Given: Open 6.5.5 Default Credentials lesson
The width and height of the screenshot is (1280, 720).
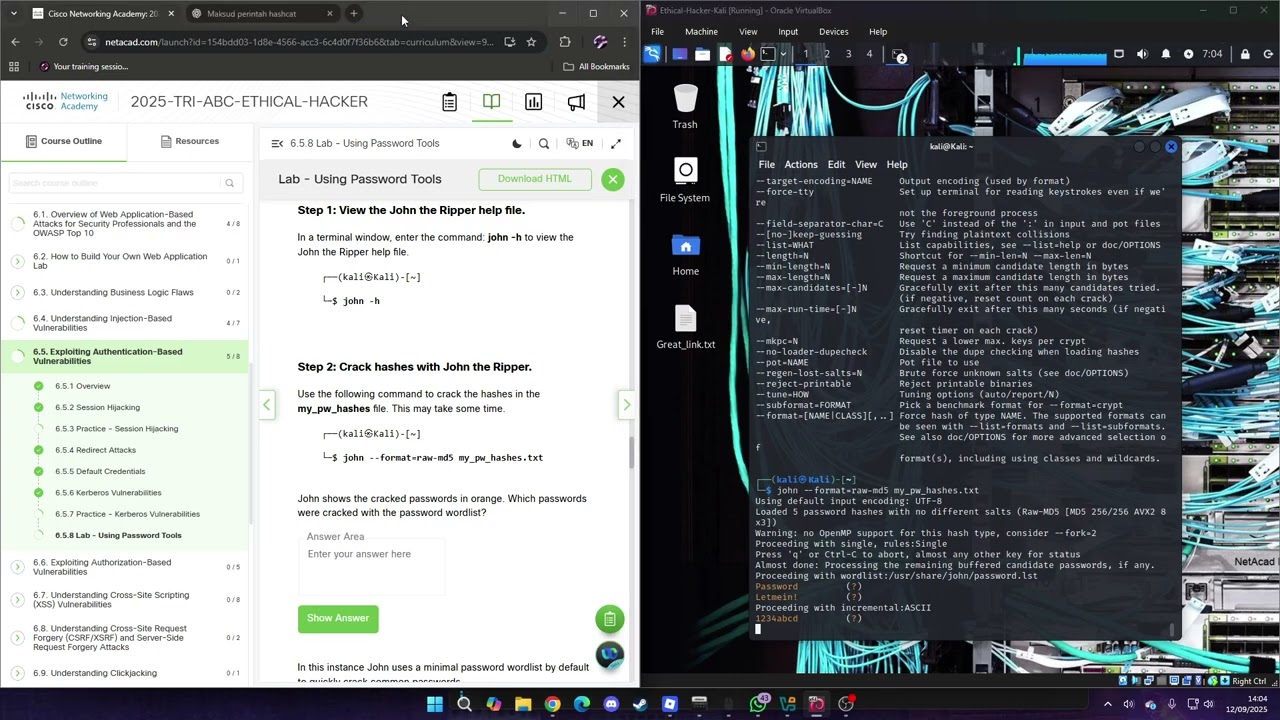Looking at the screenshot, I should pyautogui.click(x=100, y=471).
